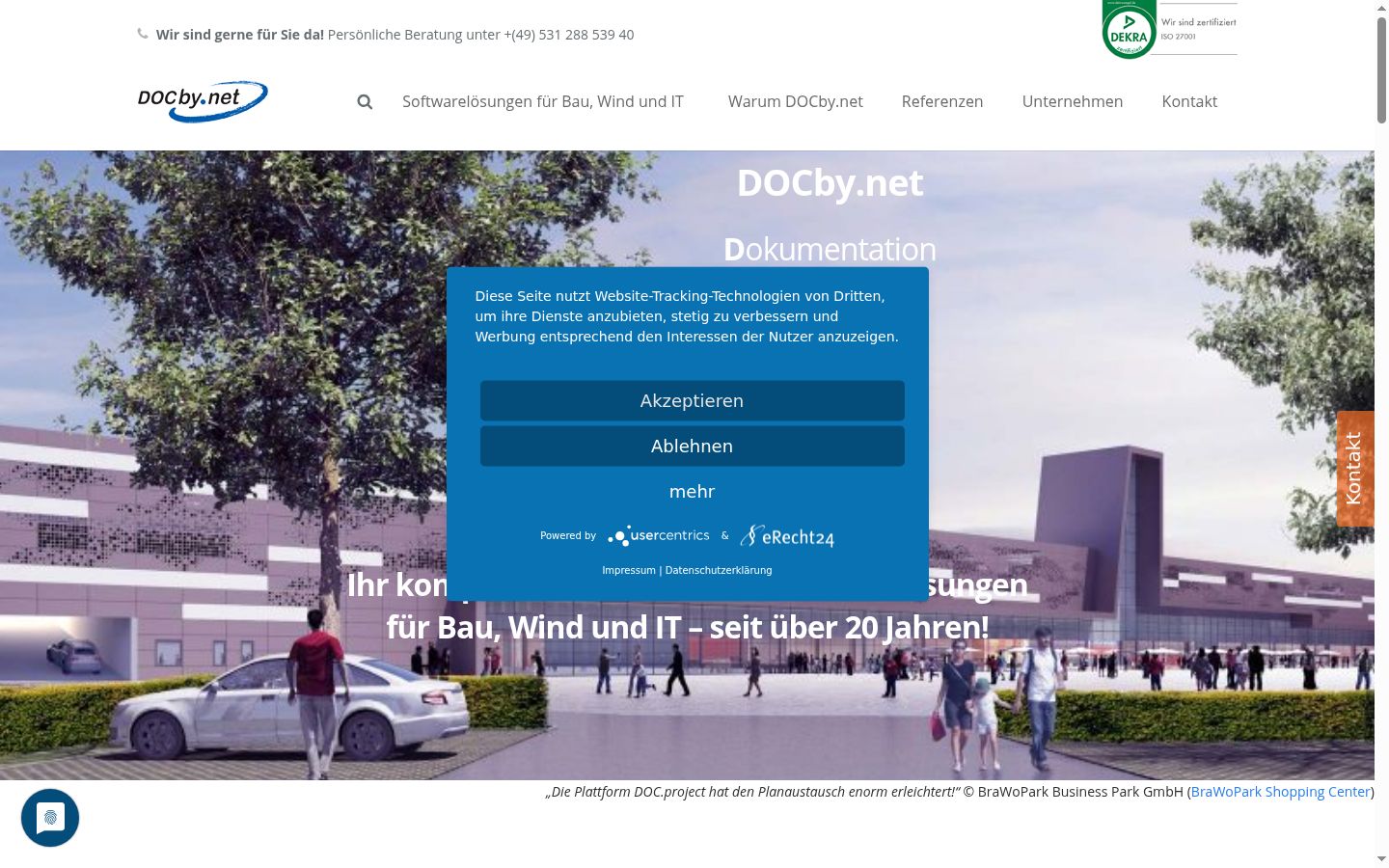The width and height of the screenshot is (1389, 868).
Task: Open the Unternehmen menu item
Action: (x=1073, y=101)
